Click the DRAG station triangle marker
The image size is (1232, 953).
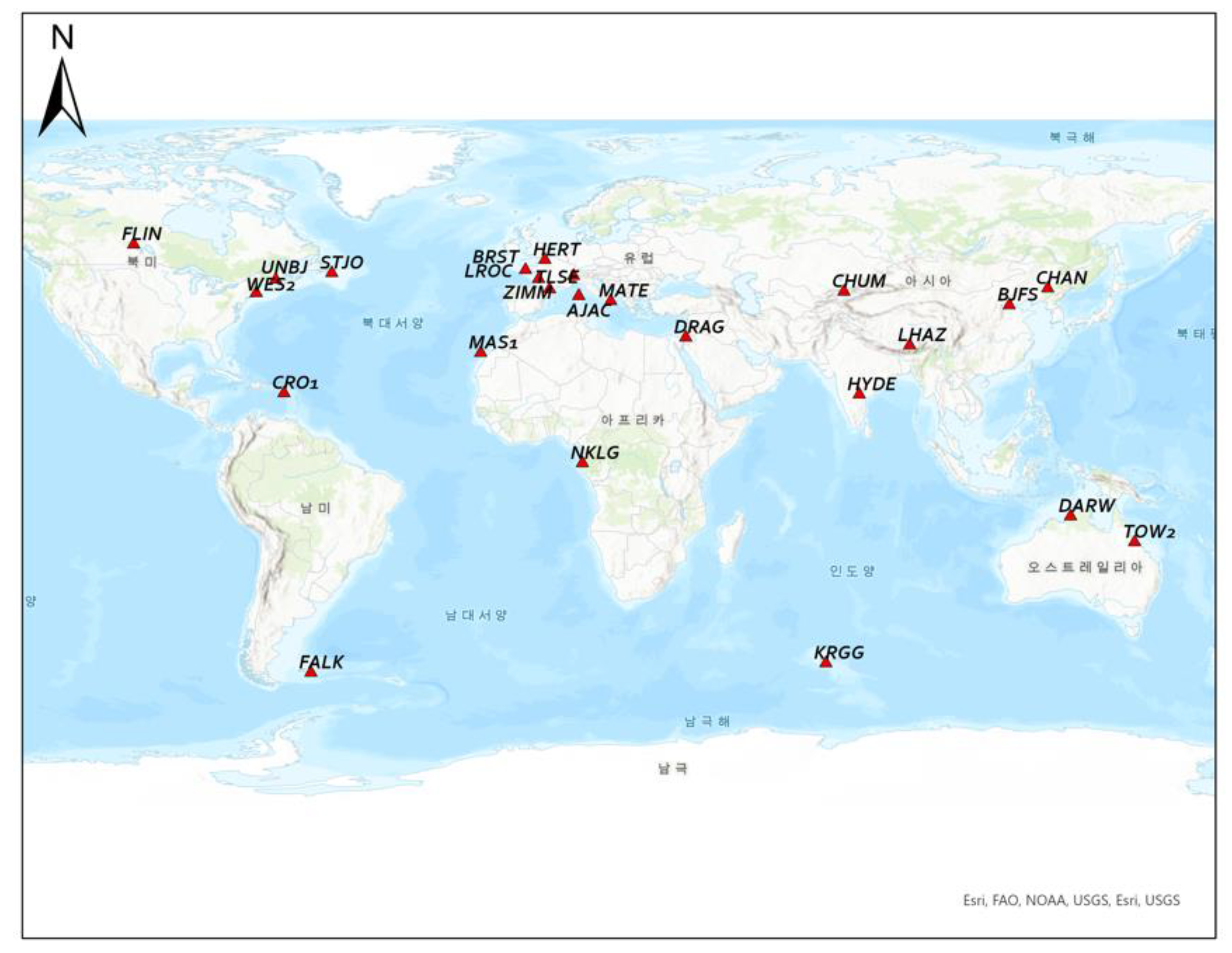click(685, 337)
